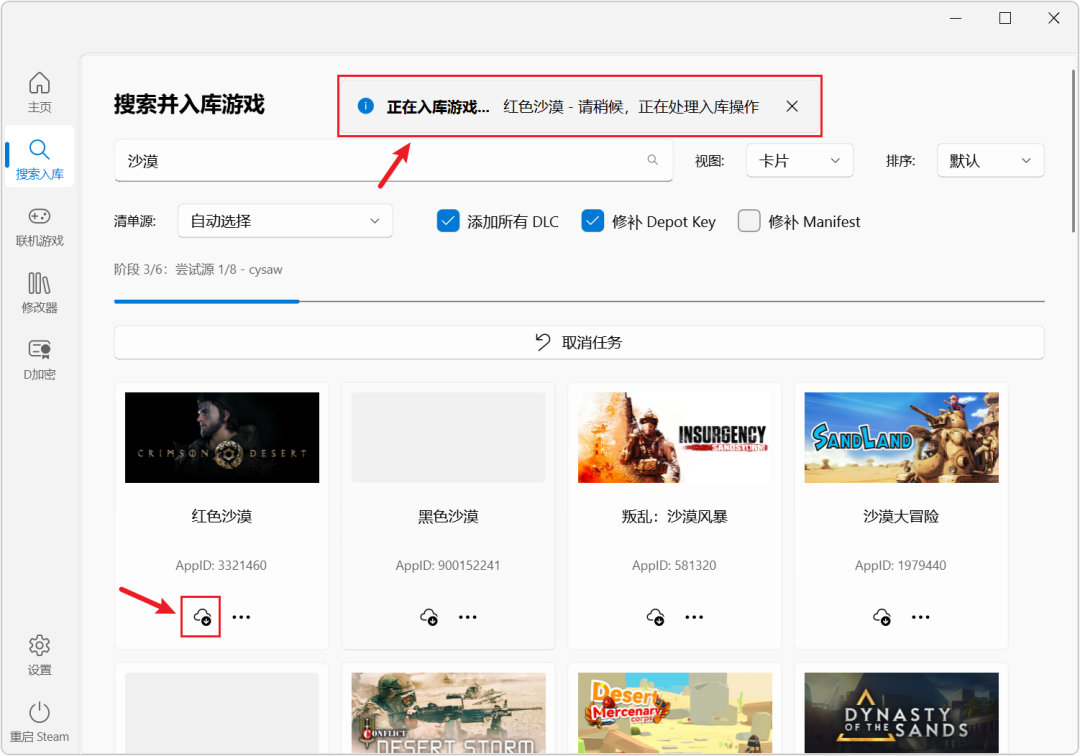The height and width of the screenshot is (756, 1080).
Task: Click Dynasty of the Sands thumbnail
Action: (x=902, y=713)
